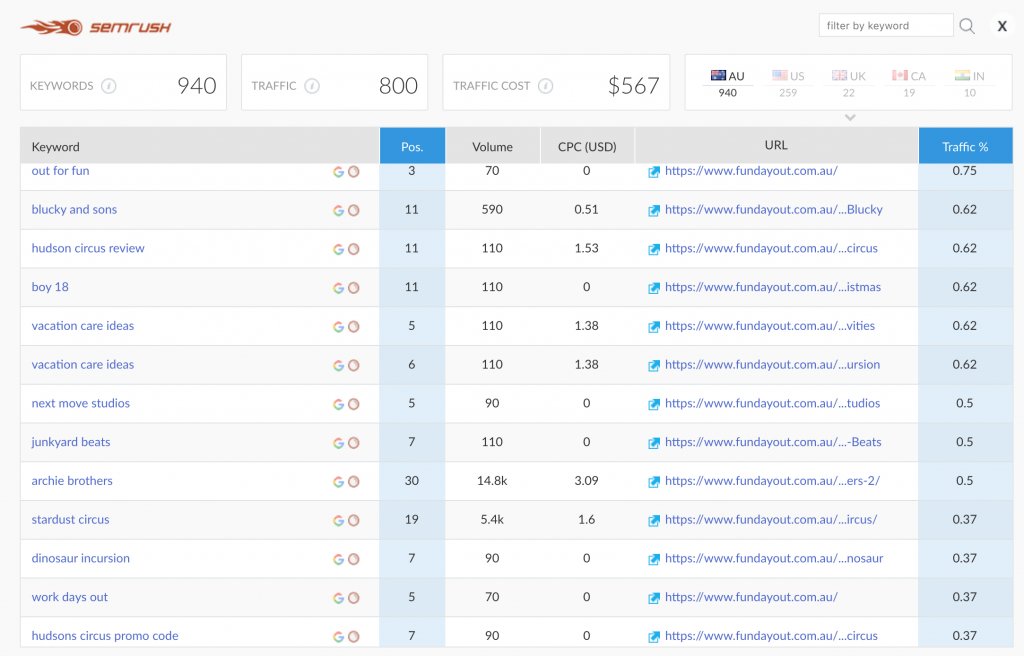Switch to the UK country tab
This screenshot has height=656, width=1024.
[x=848, y=83]
